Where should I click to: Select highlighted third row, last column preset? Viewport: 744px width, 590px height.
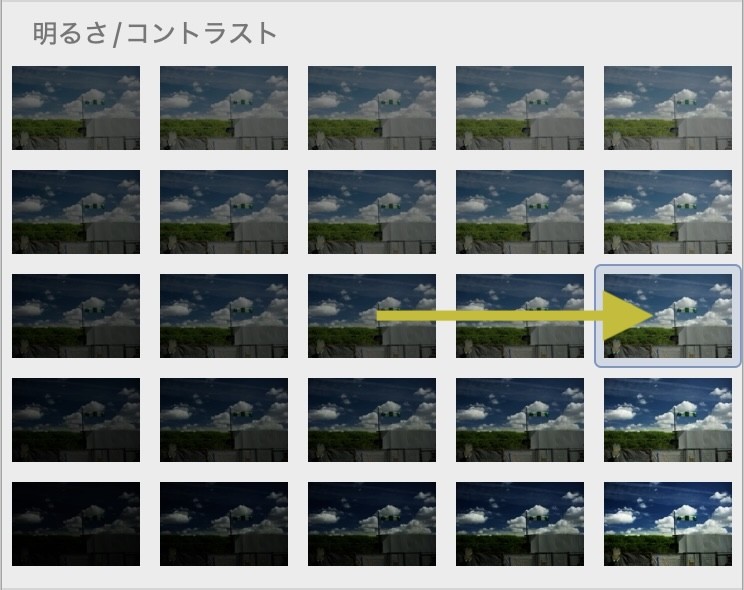[668, 316]
